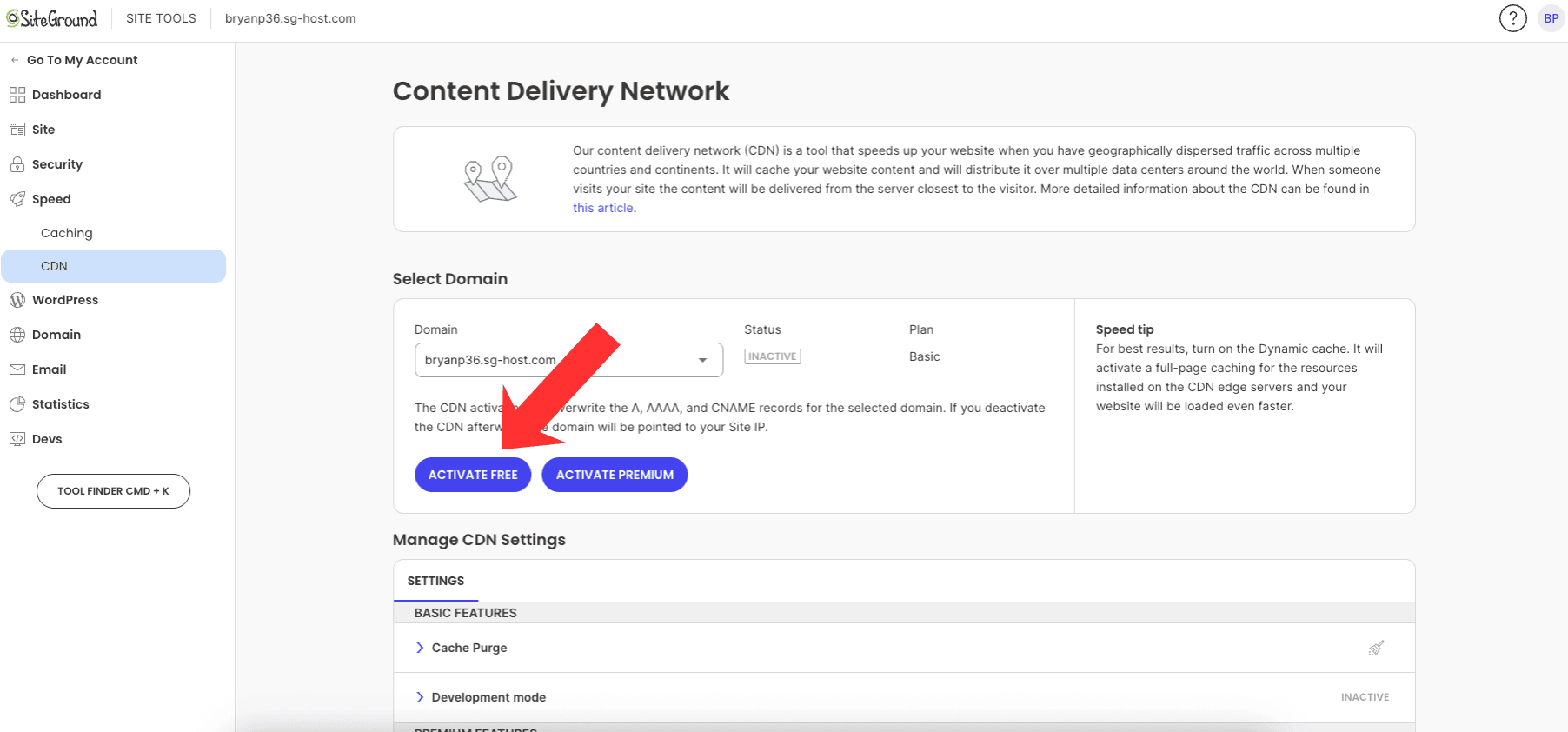The height and width of the screenshot is (732, 1568).
Task: Click the Statistics pie chart icon
Action: click(17, 404)
